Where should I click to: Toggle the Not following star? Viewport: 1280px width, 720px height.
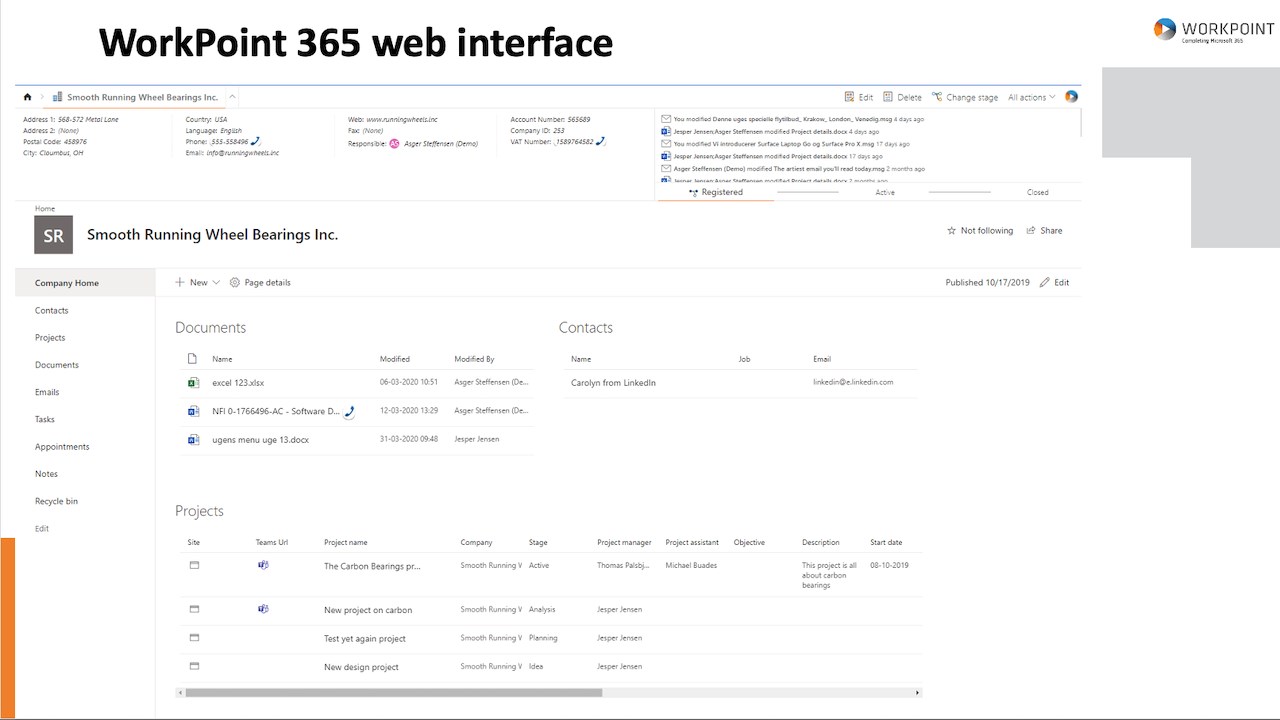951,231
